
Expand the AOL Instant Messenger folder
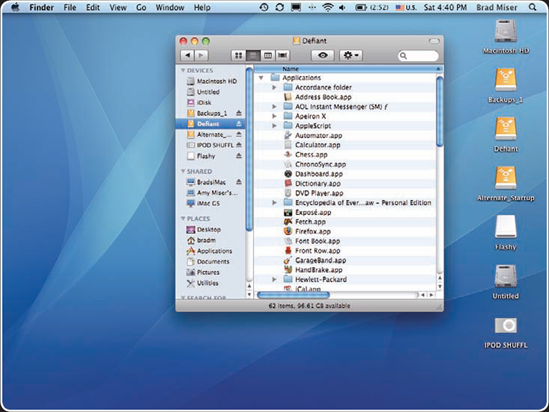pos(274,106)
